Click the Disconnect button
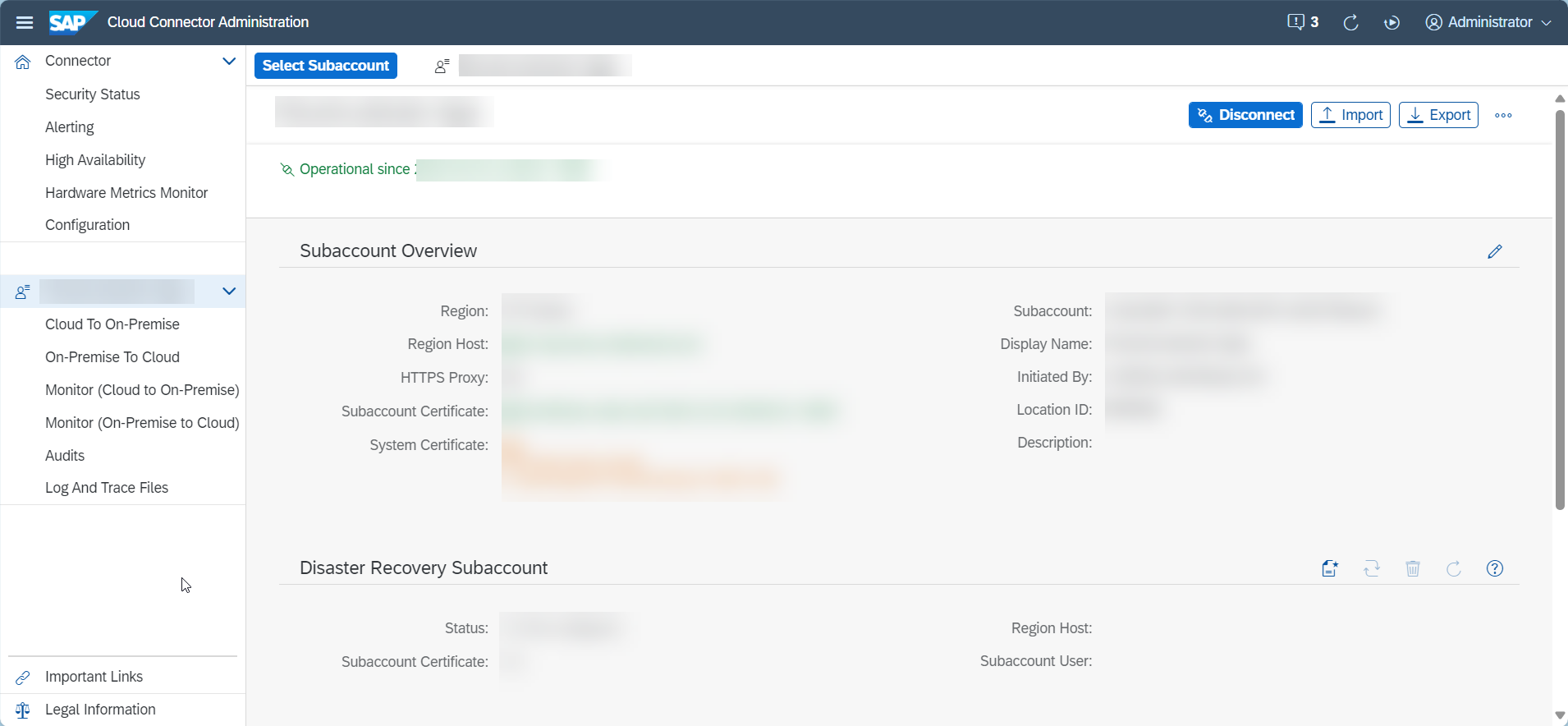Image resolution: width=1568 pixels, height=726 pixels. (1245, 115)
